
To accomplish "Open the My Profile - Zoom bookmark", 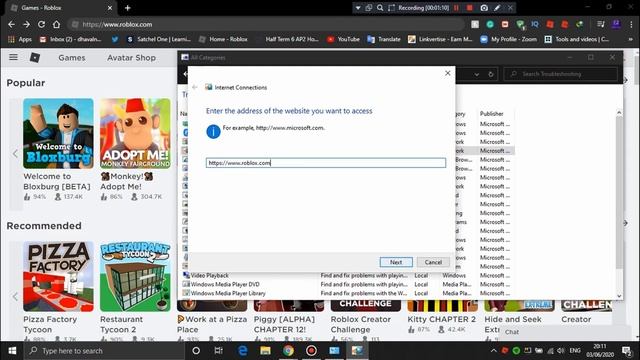I will (509, 39).
